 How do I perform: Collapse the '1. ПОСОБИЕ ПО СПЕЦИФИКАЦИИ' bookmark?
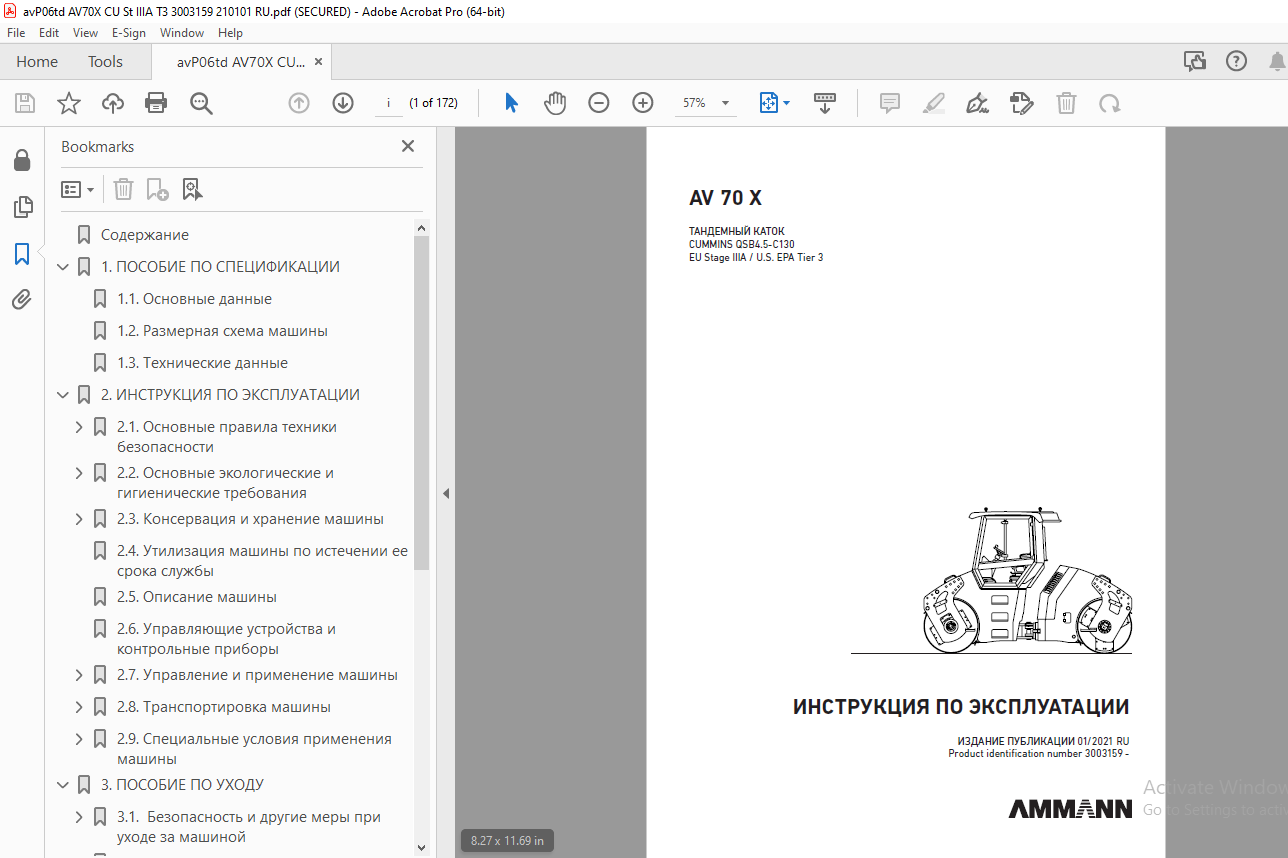(x=63, y=267)
